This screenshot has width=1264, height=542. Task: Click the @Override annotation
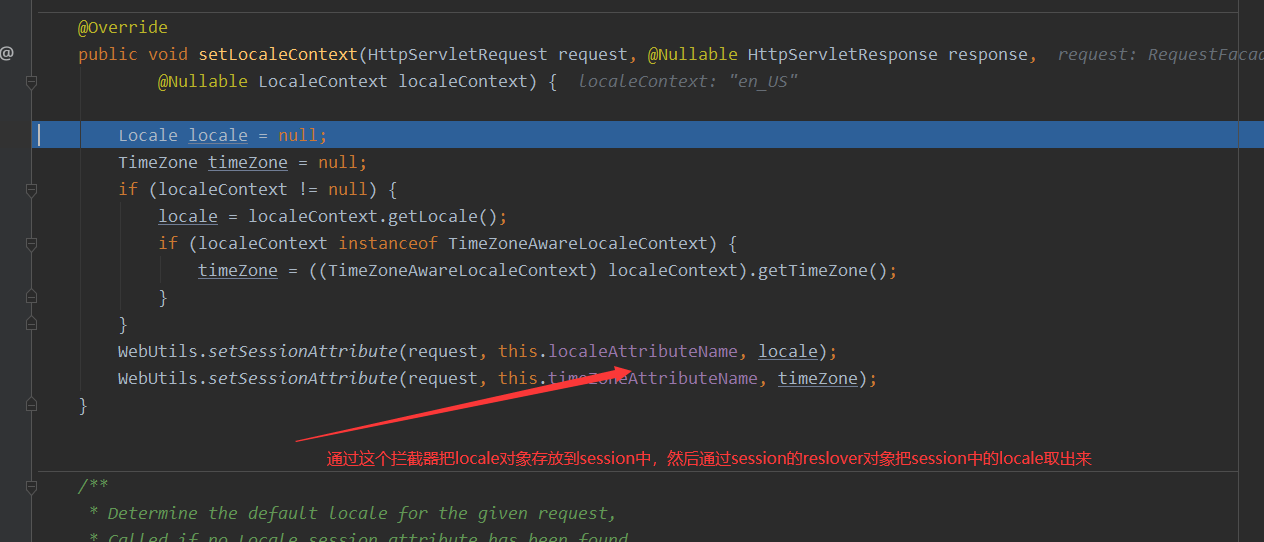[x=123, y=27]
